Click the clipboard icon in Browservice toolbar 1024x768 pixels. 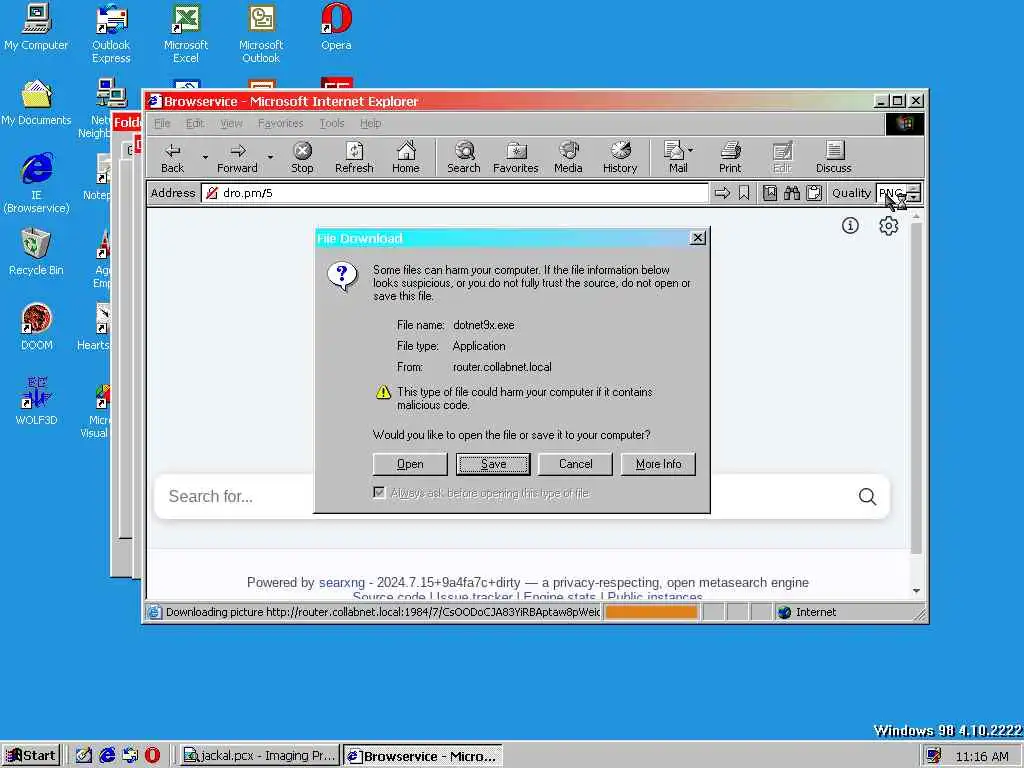click(x=814, y=193)
